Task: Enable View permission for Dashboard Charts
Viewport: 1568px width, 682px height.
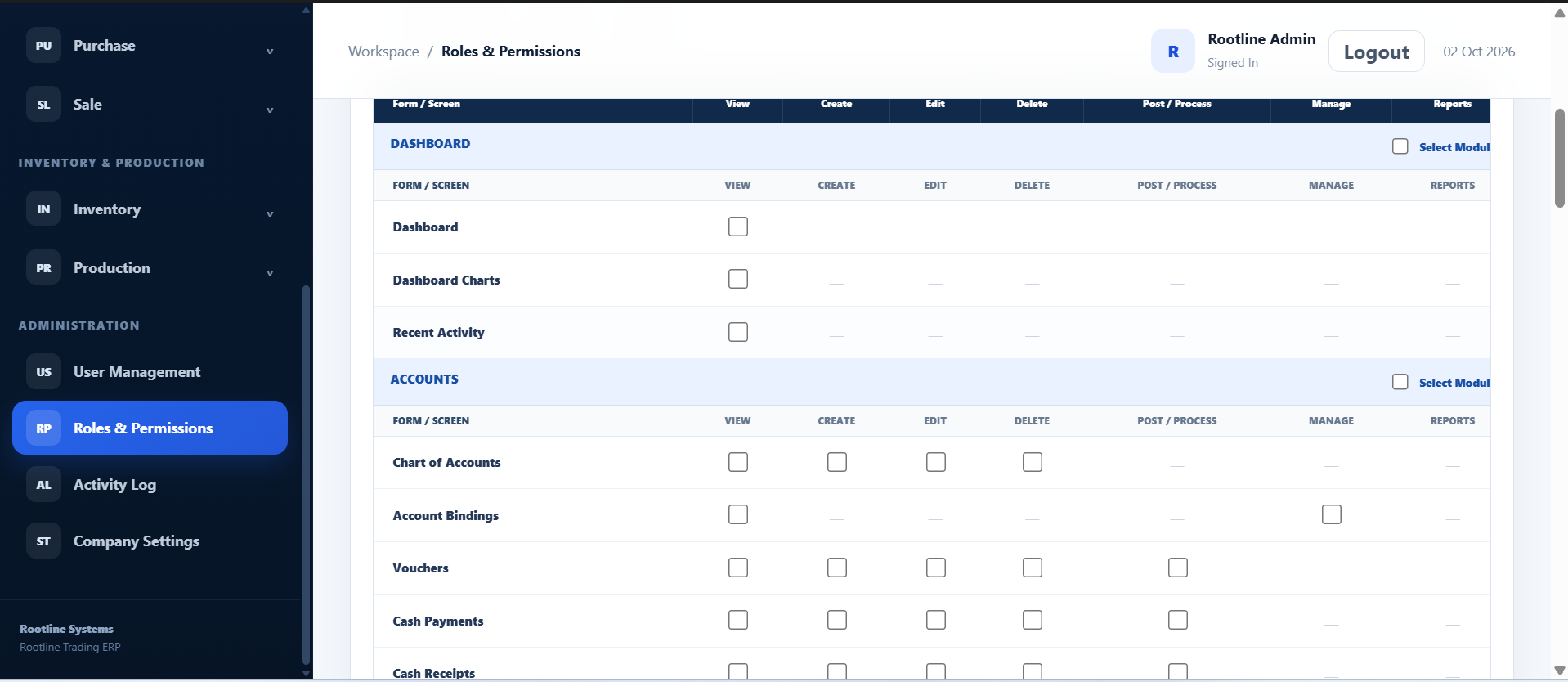Action: point(738,279)
